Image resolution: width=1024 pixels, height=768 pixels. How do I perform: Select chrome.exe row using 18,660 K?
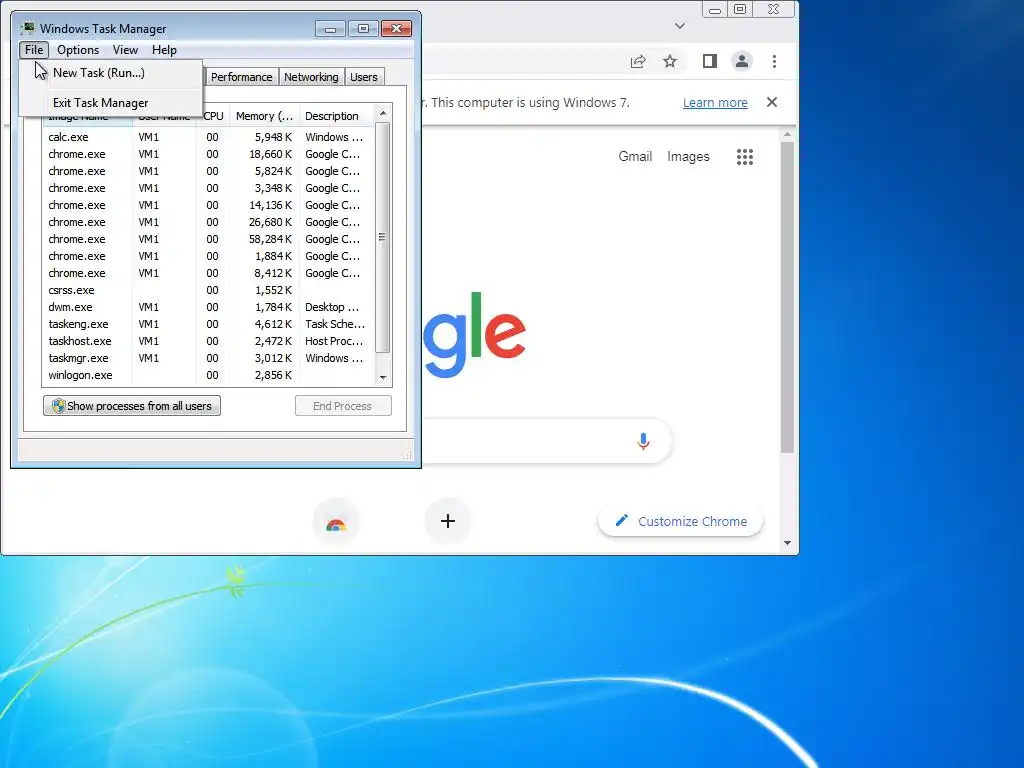click(x=209, y=154)
